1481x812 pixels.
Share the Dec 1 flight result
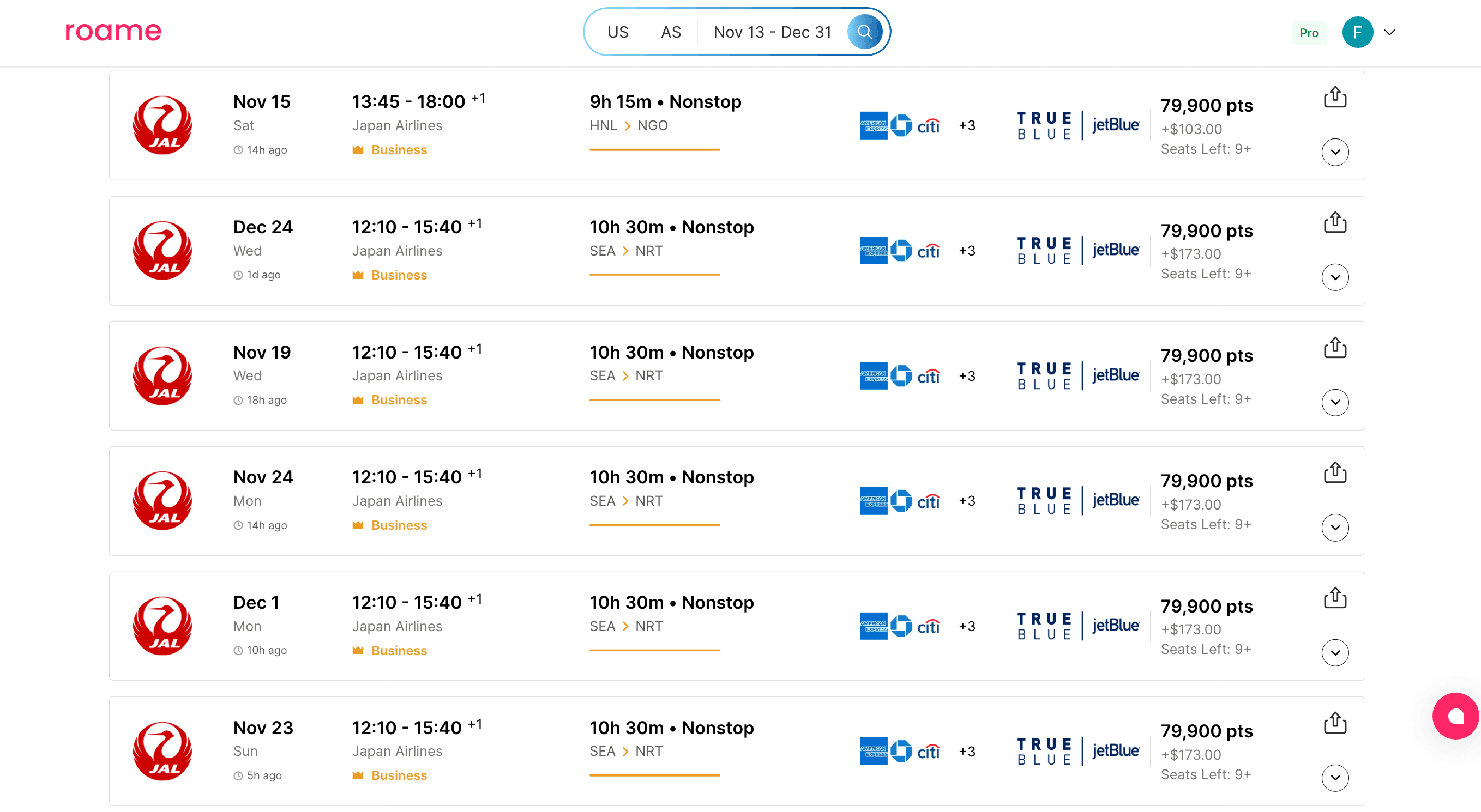(x=1334, y=598)
